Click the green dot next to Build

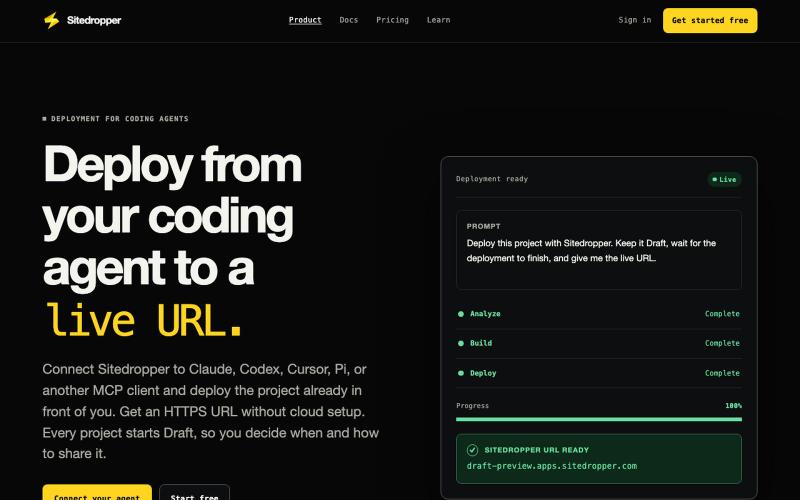[461, 343]
